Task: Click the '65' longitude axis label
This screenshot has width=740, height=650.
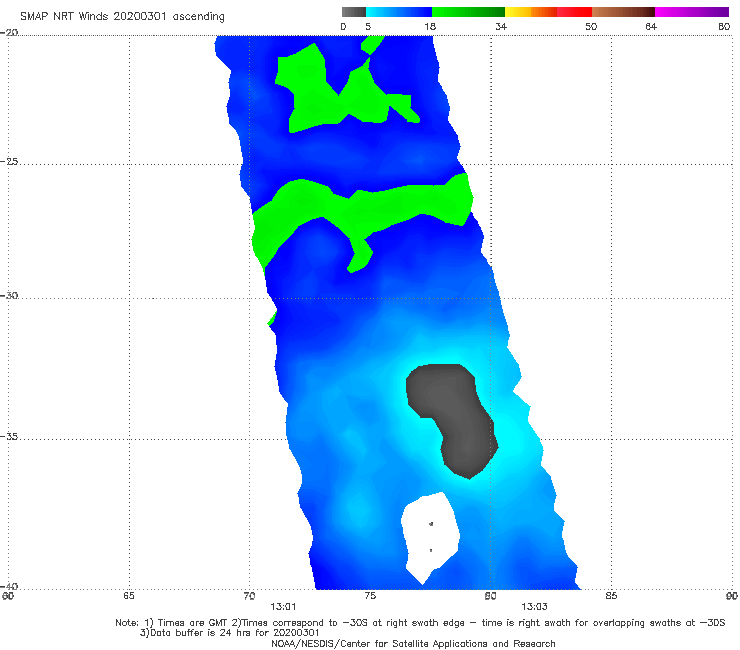Action: (129, 596)
